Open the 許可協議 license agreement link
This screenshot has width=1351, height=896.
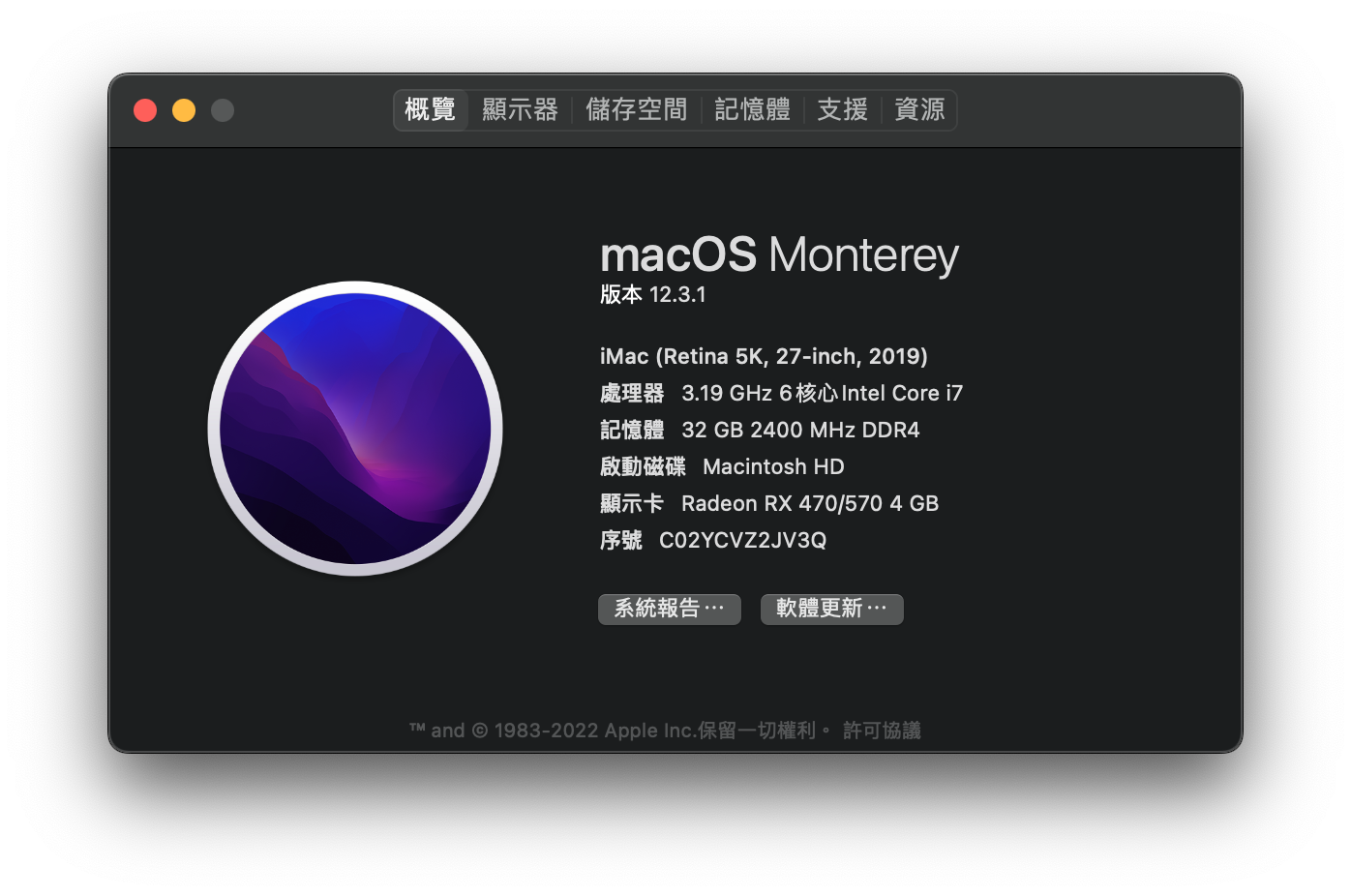[882, 731]
